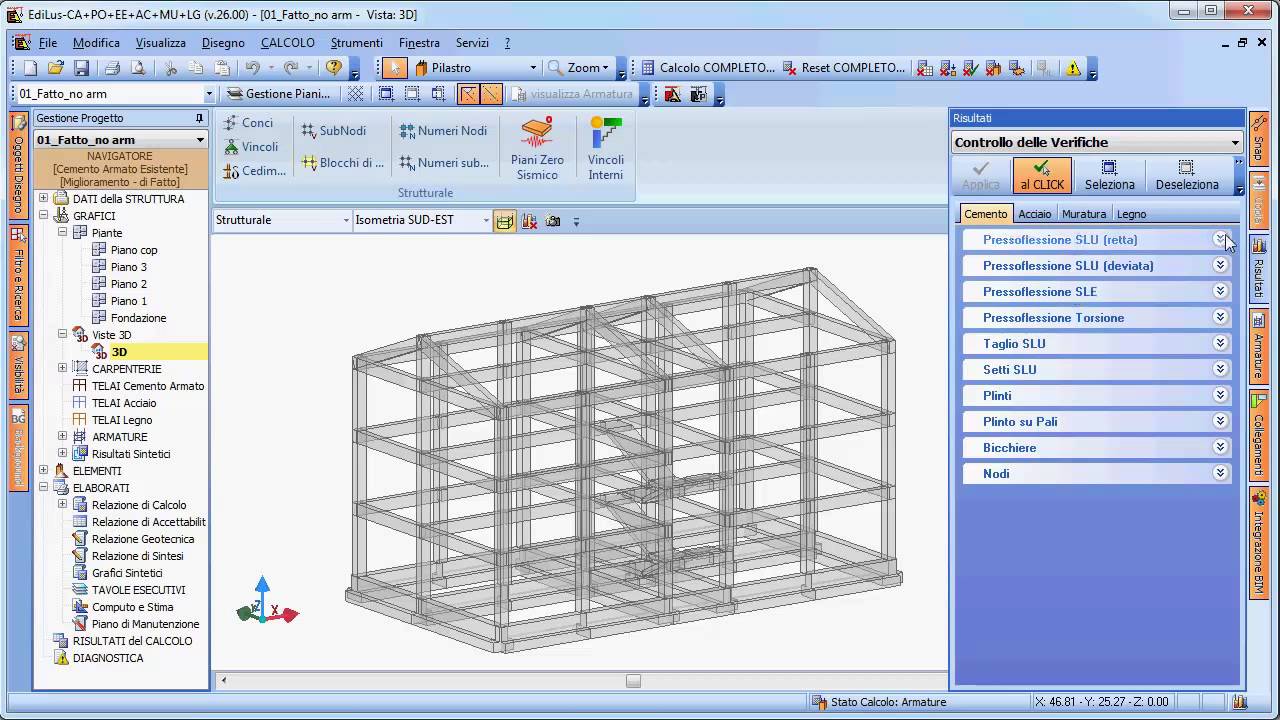
Task: Click the Conci tool
Action: 248,123
